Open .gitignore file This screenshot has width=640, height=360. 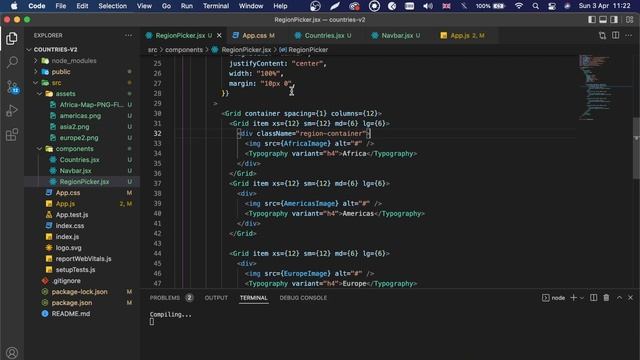66,281
